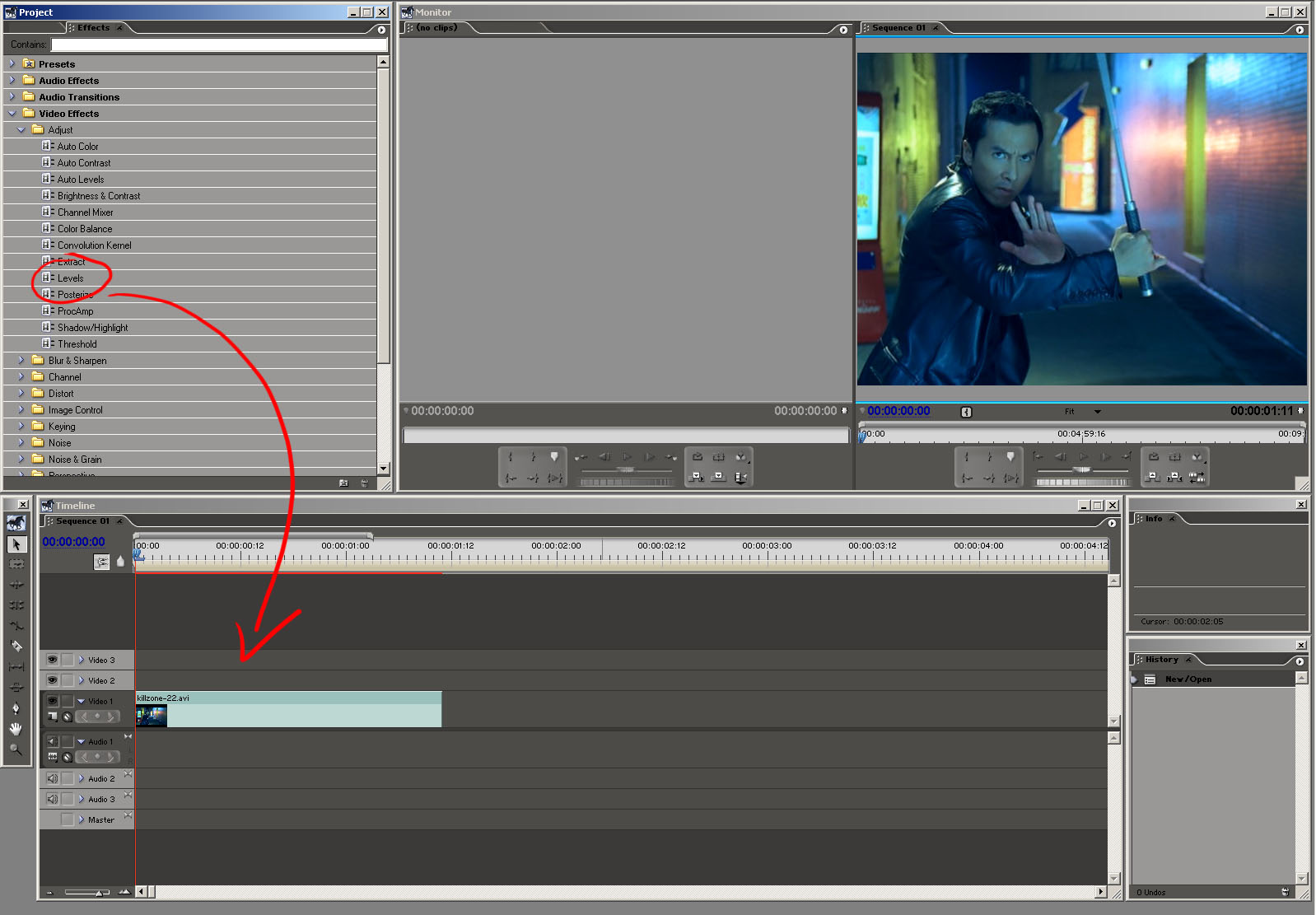
Task: Select the Rolling Edit tool
Action: tap(16, 605)
